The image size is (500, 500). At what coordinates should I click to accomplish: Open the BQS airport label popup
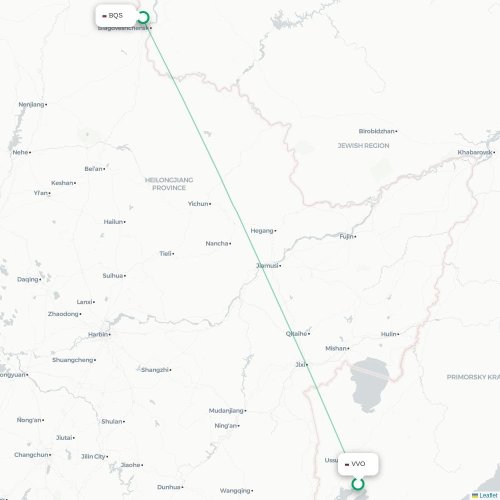click(x=116, y=16)
